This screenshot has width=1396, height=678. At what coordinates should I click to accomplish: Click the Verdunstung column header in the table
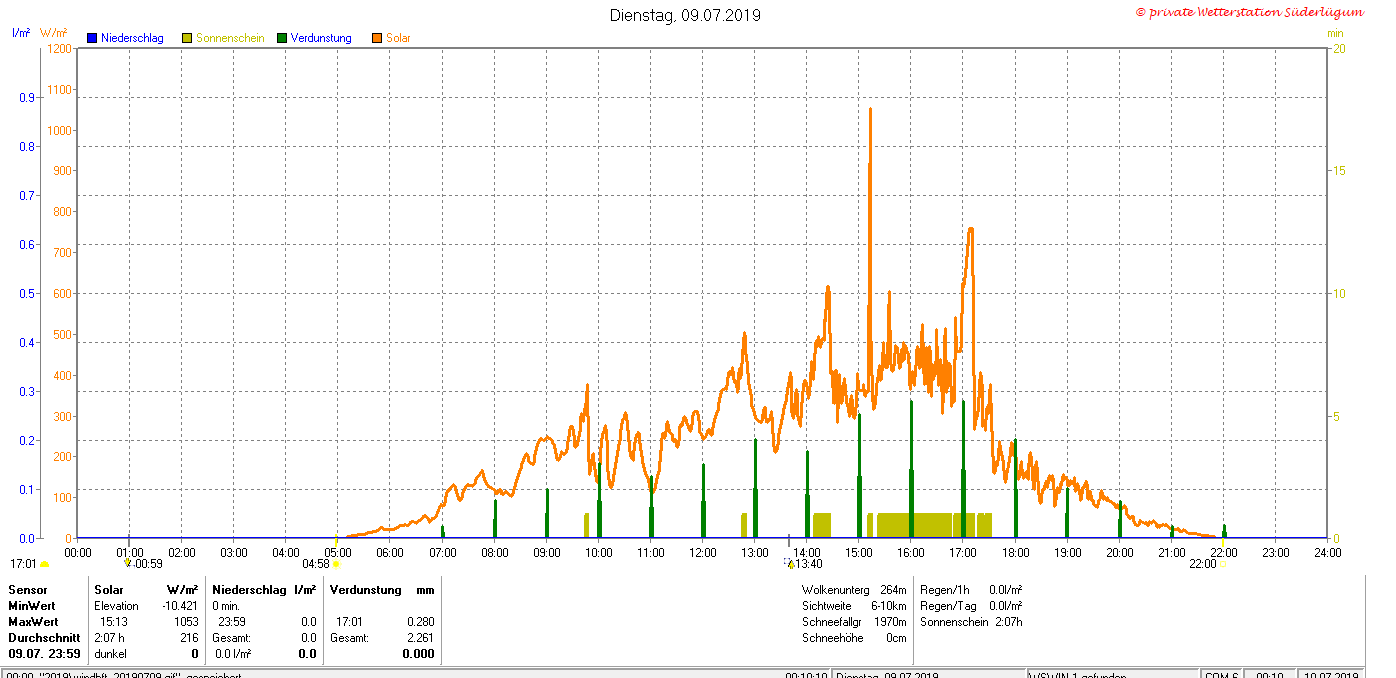(x=366, y=590)
